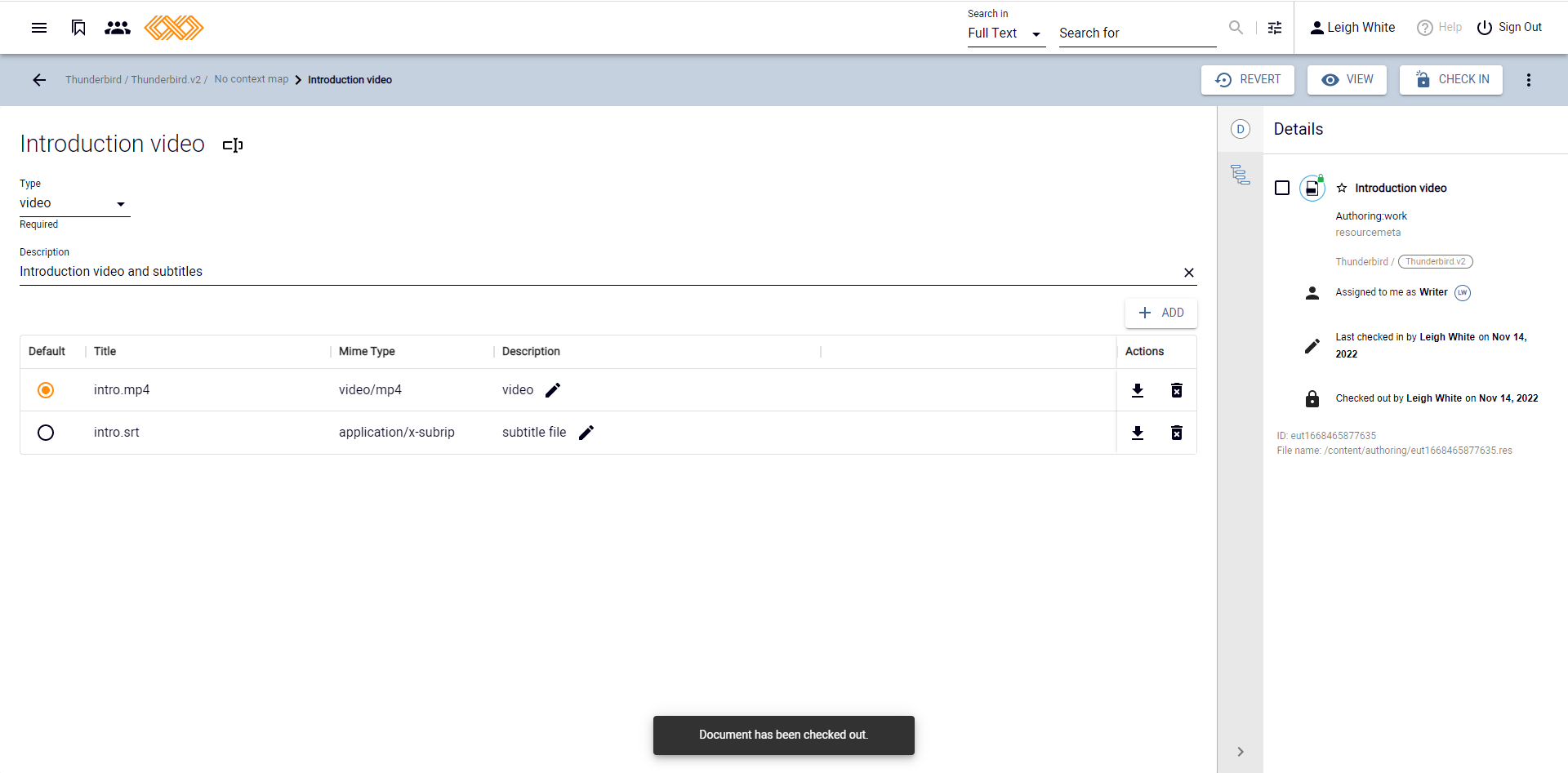Open the advanced search filter icon

(1274, 28)
